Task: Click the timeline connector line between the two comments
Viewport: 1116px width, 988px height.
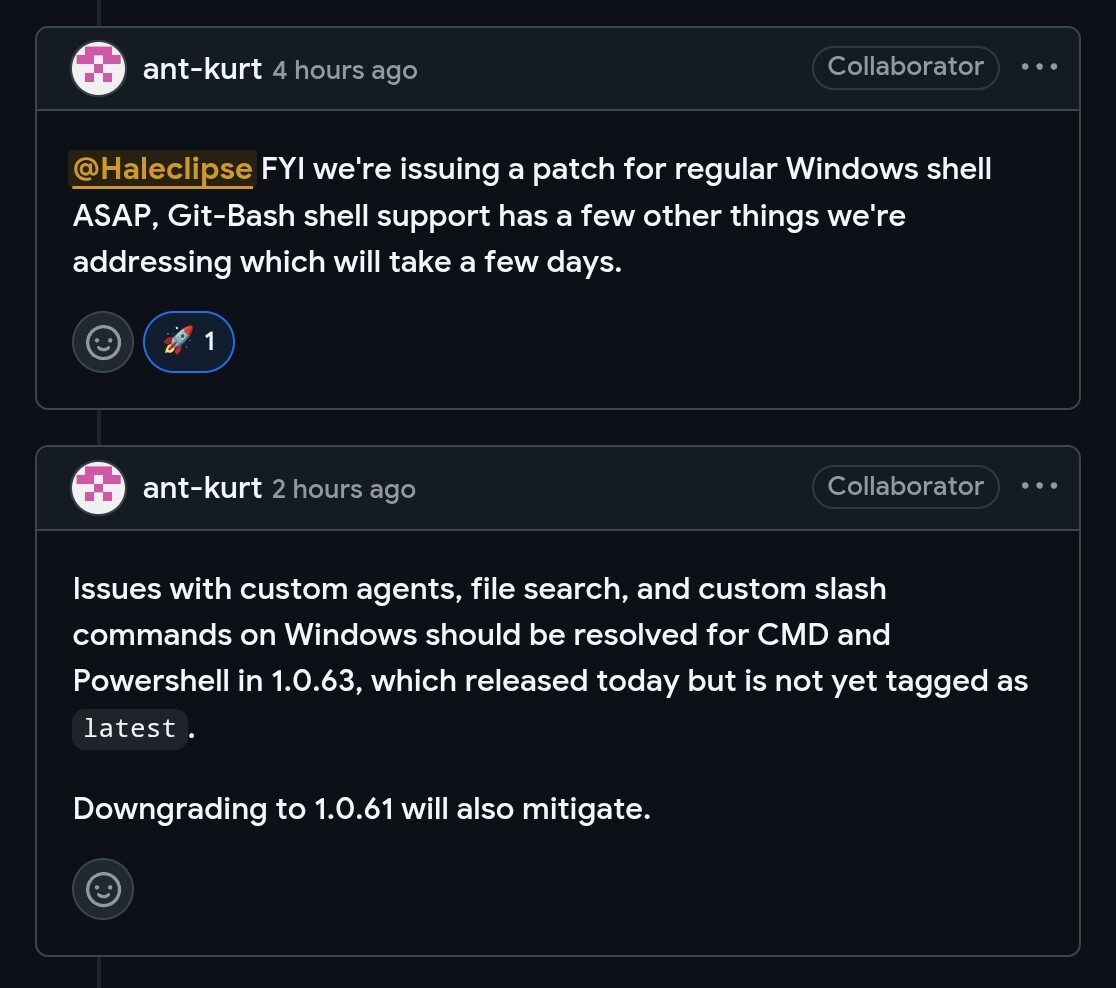Action: pyautogui.click(x=99, y=427)
